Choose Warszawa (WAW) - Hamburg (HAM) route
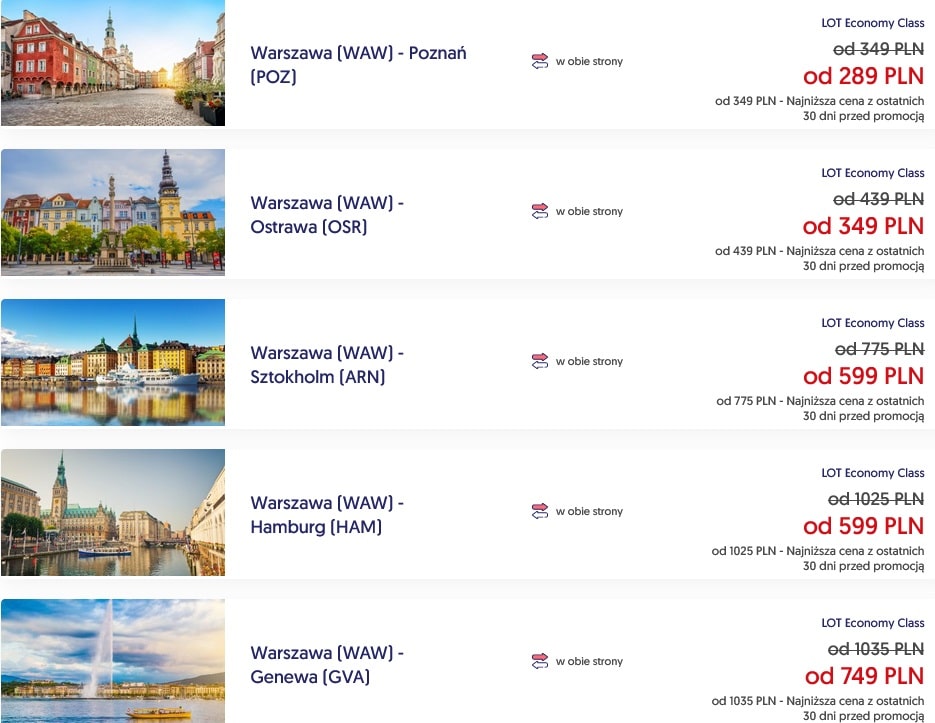The width and height of the screenshot is (935, 723). pyautogui.click(x=327, y=515)
